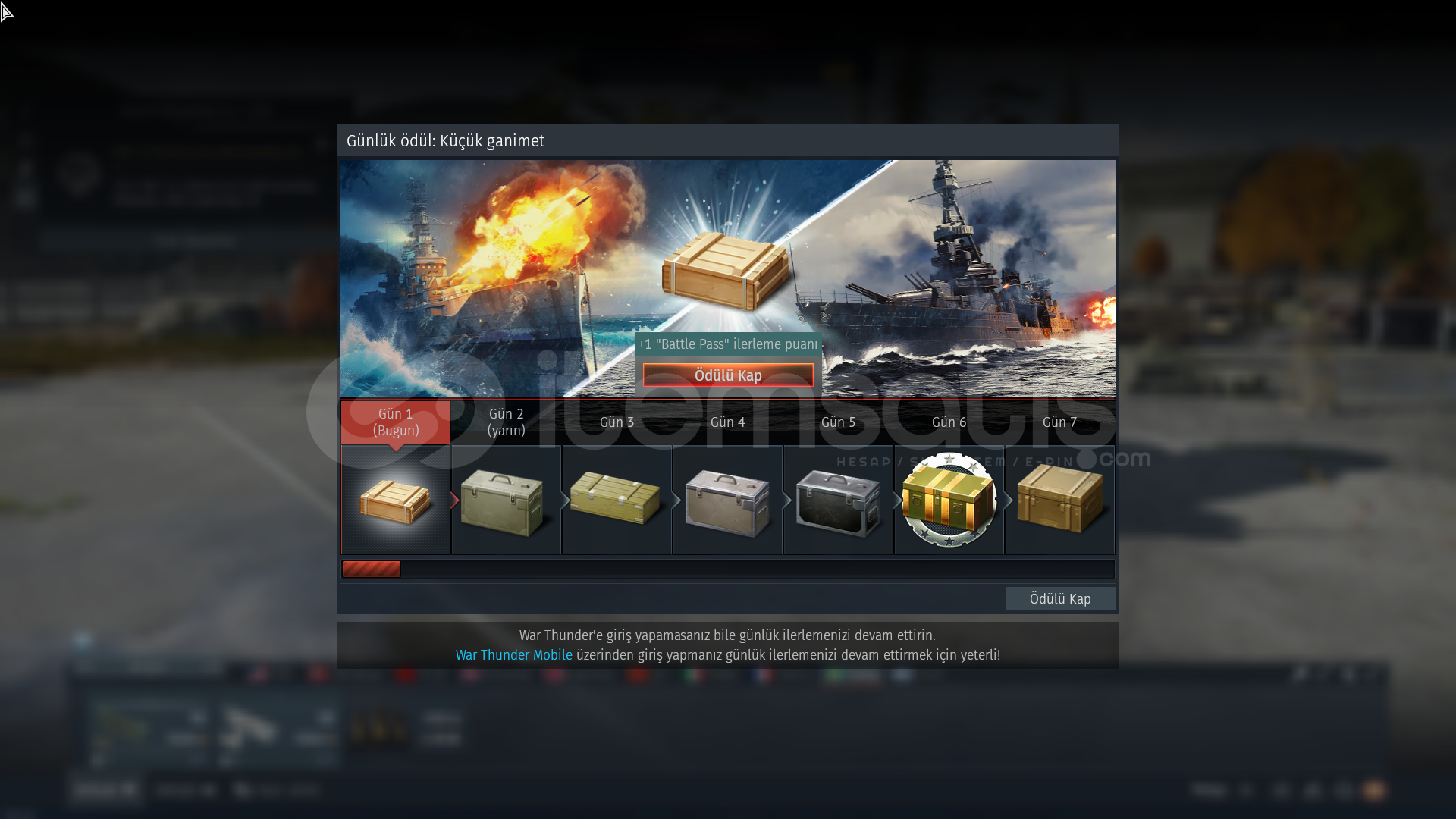Select the Gün 6 golden trophy chest

[x=949, y=500]
